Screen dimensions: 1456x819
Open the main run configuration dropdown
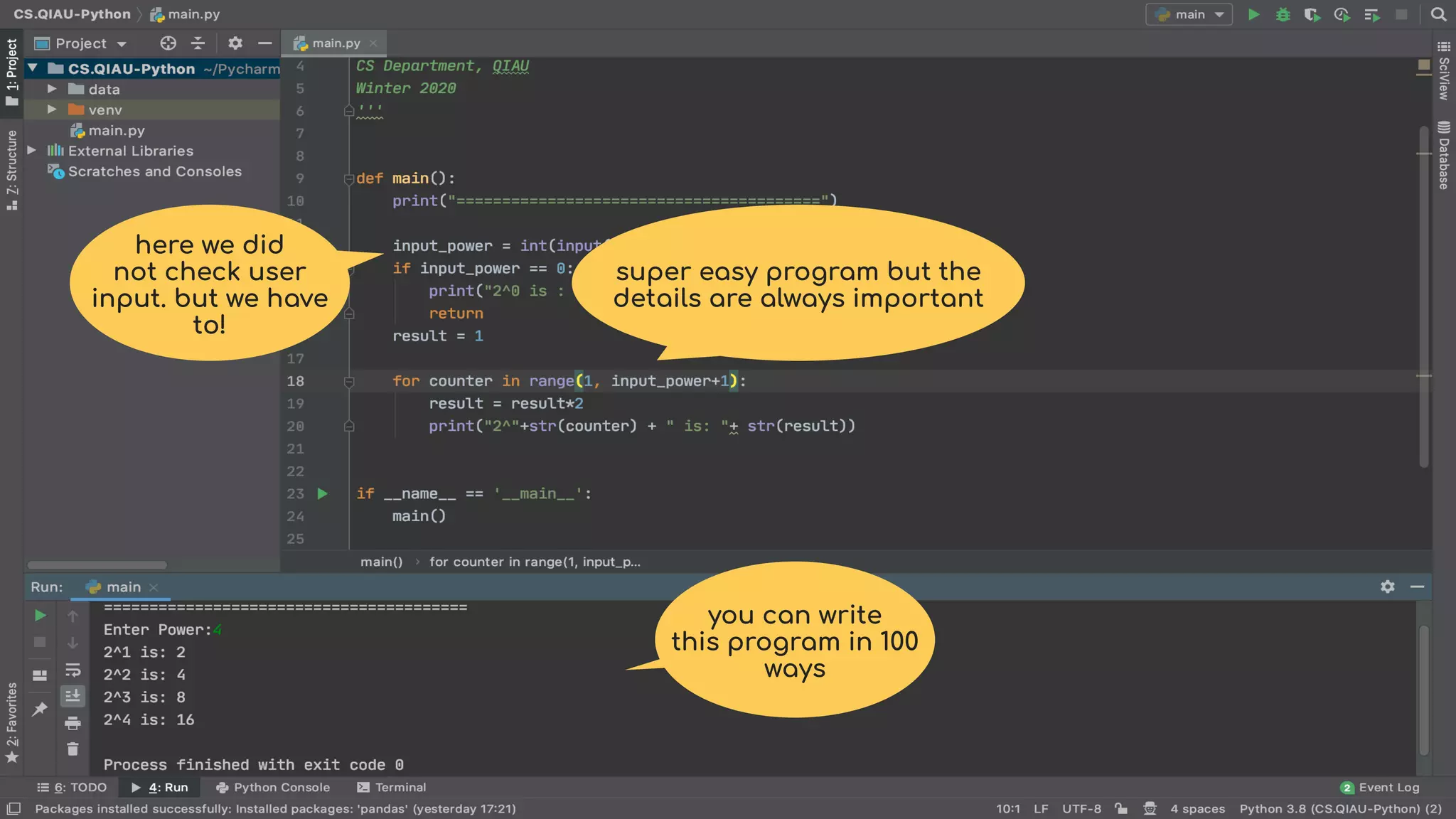click(1189, 15)
